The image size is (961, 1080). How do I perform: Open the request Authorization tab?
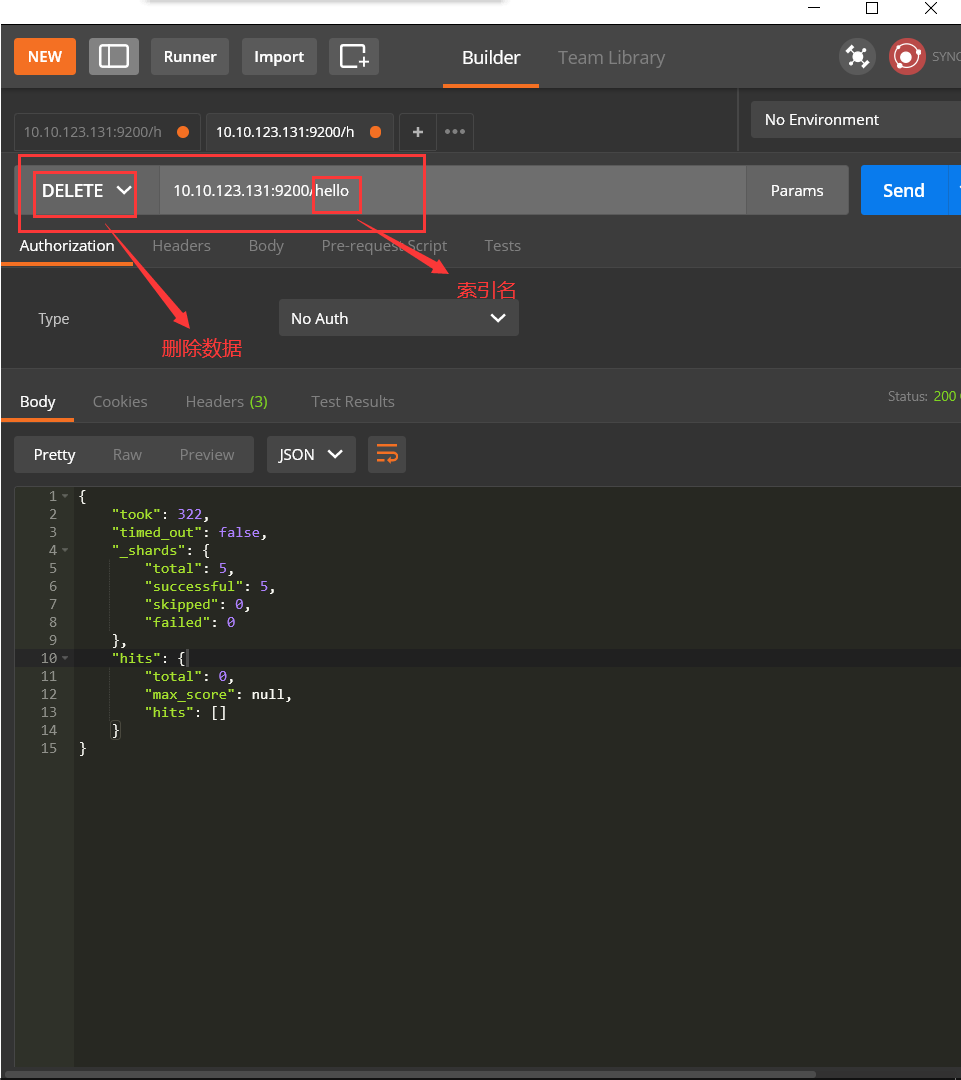tap(67, 246)
